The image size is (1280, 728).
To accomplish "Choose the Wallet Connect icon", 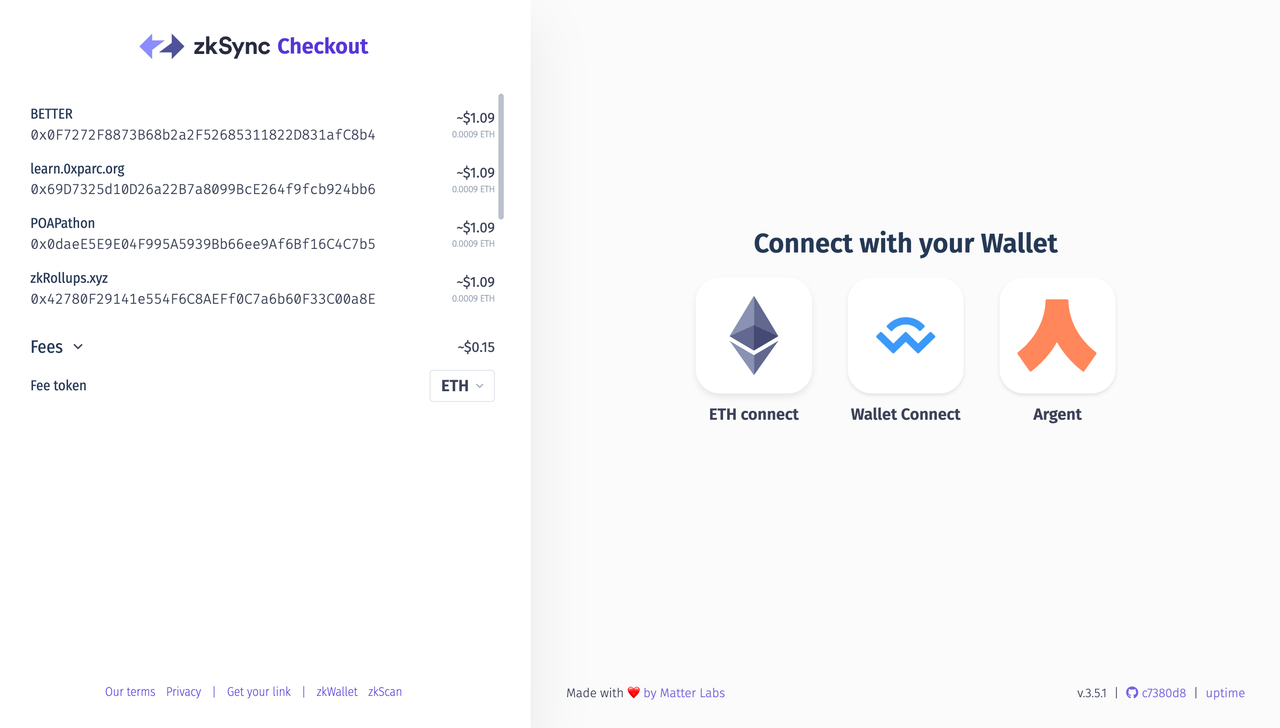I will click(x=905, y=335).
